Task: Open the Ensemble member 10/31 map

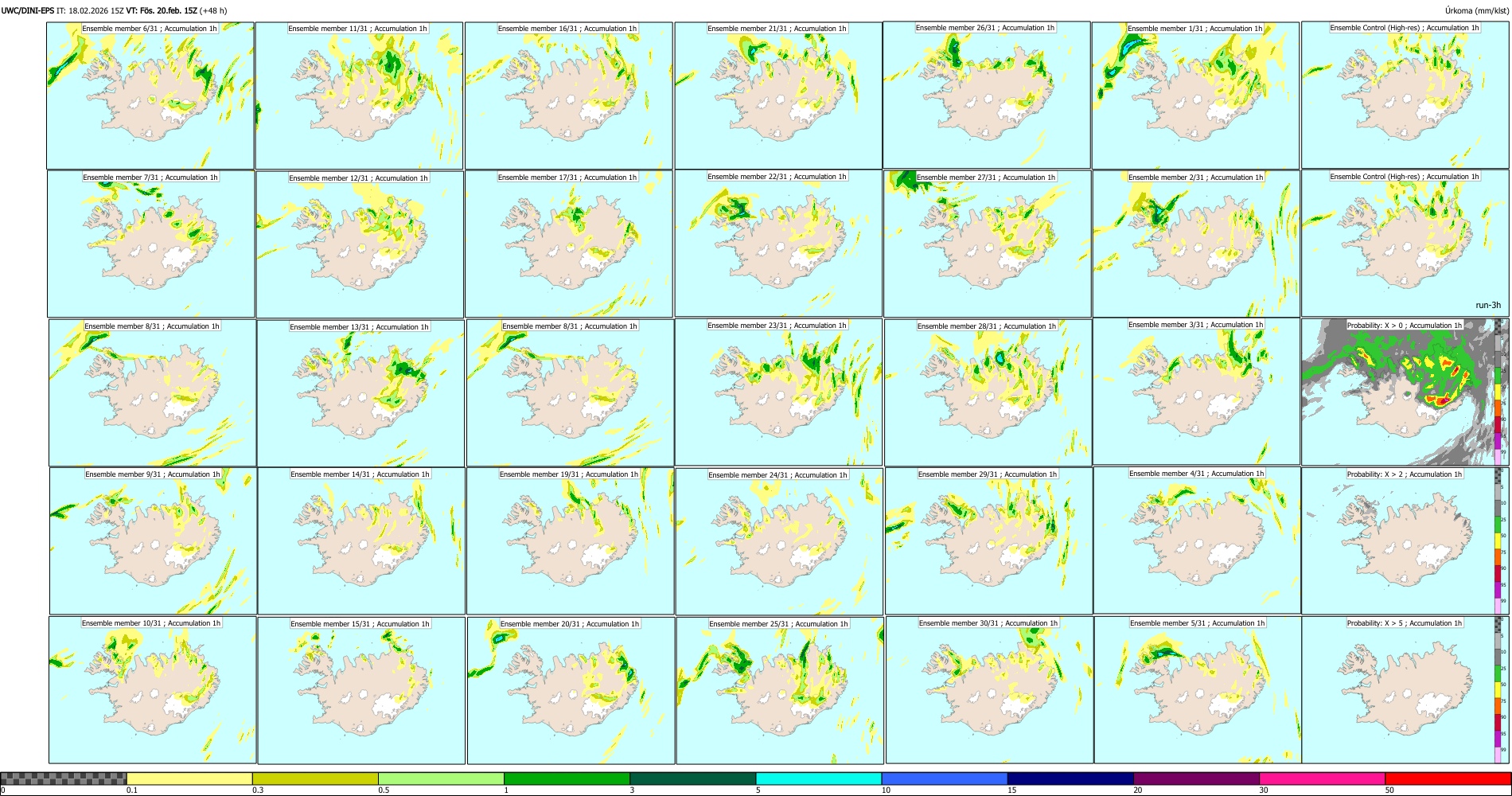Action: point(153,690)
